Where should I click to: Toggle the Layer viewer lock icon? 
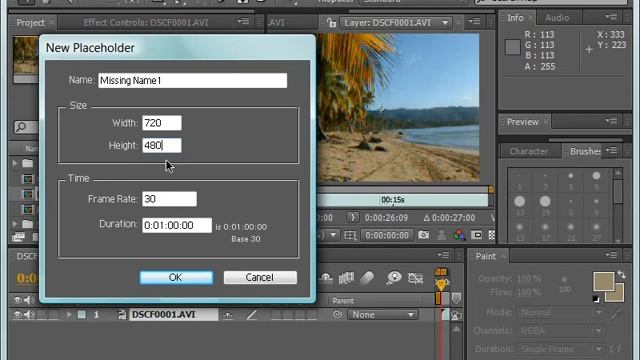331,23
